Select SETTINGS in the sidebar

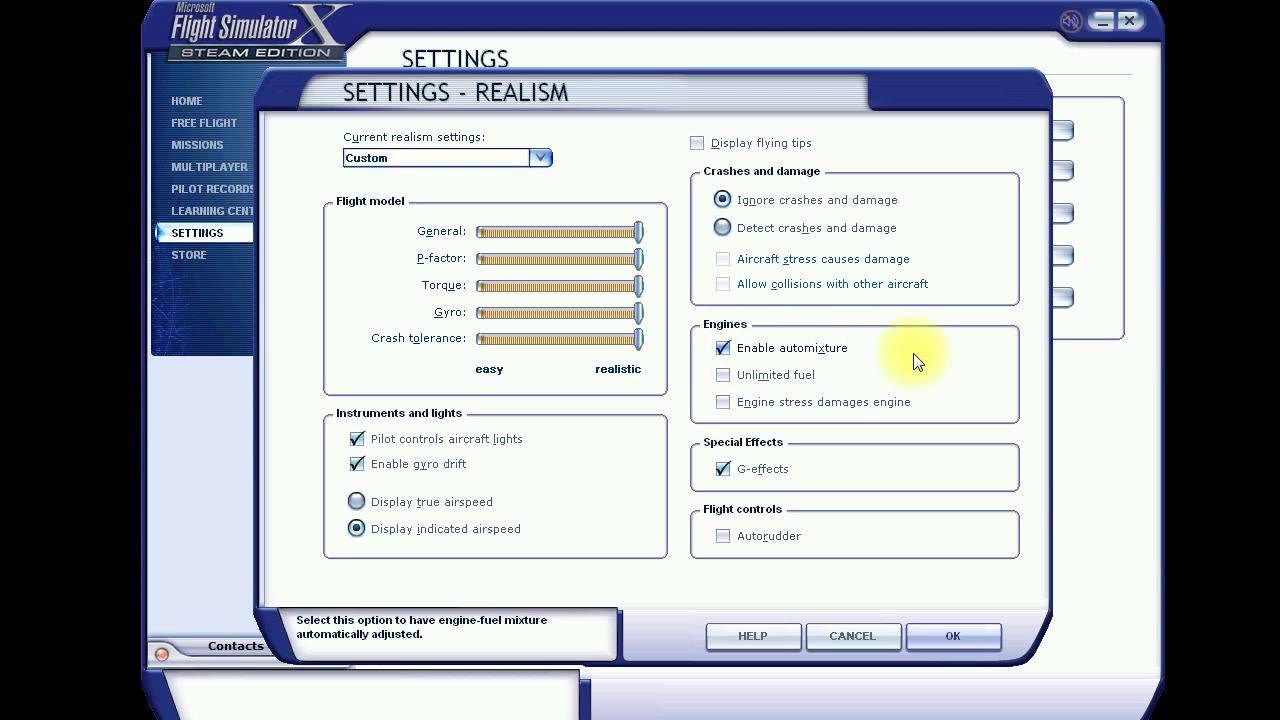(197, 233)
